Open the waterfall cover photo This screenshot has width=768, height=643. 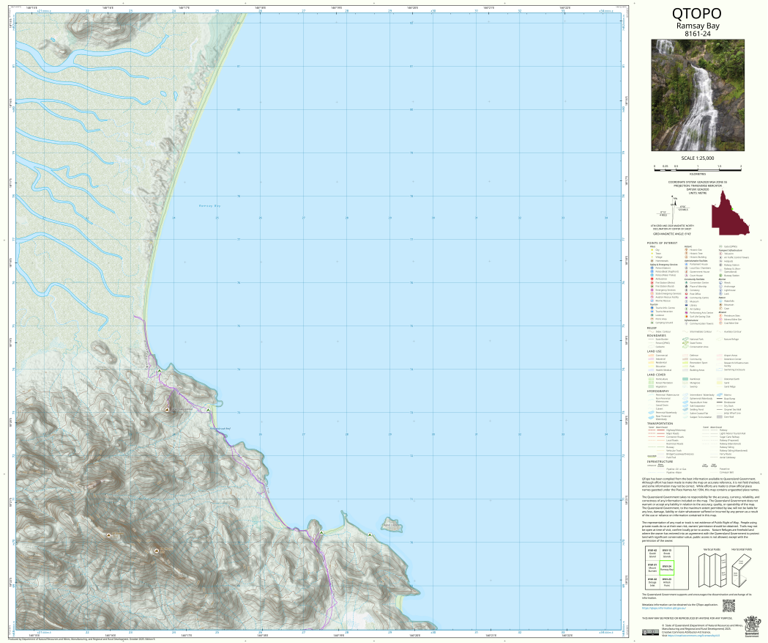pyautogui.click(x=697, y=95)
